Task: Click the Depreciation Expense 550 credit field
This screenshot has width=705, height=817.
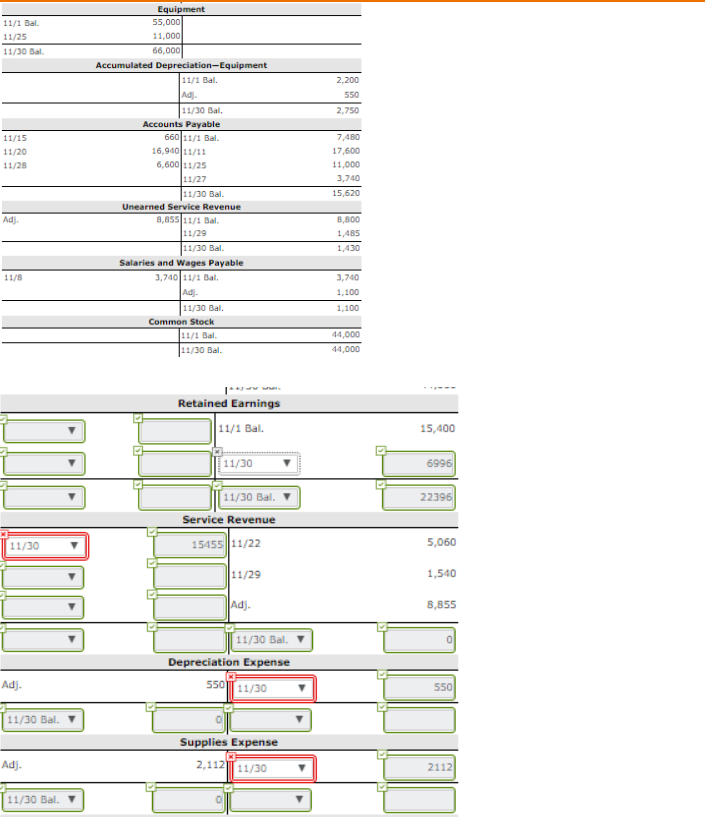Action: pyautogui.click(x=419, y=688)
